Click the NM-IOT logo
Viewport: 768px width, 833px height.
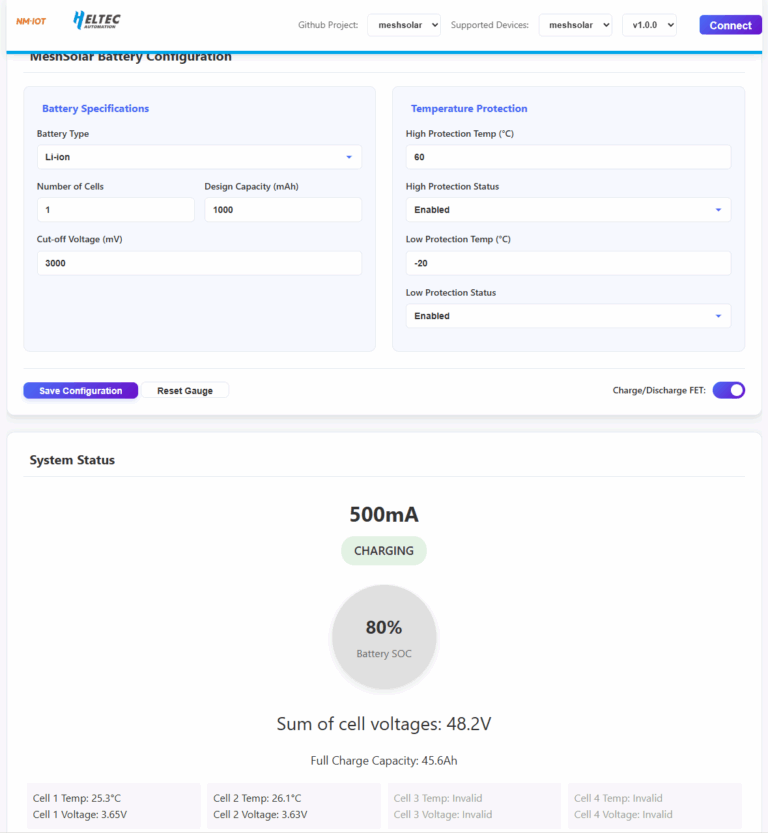[x=31, y=21]
